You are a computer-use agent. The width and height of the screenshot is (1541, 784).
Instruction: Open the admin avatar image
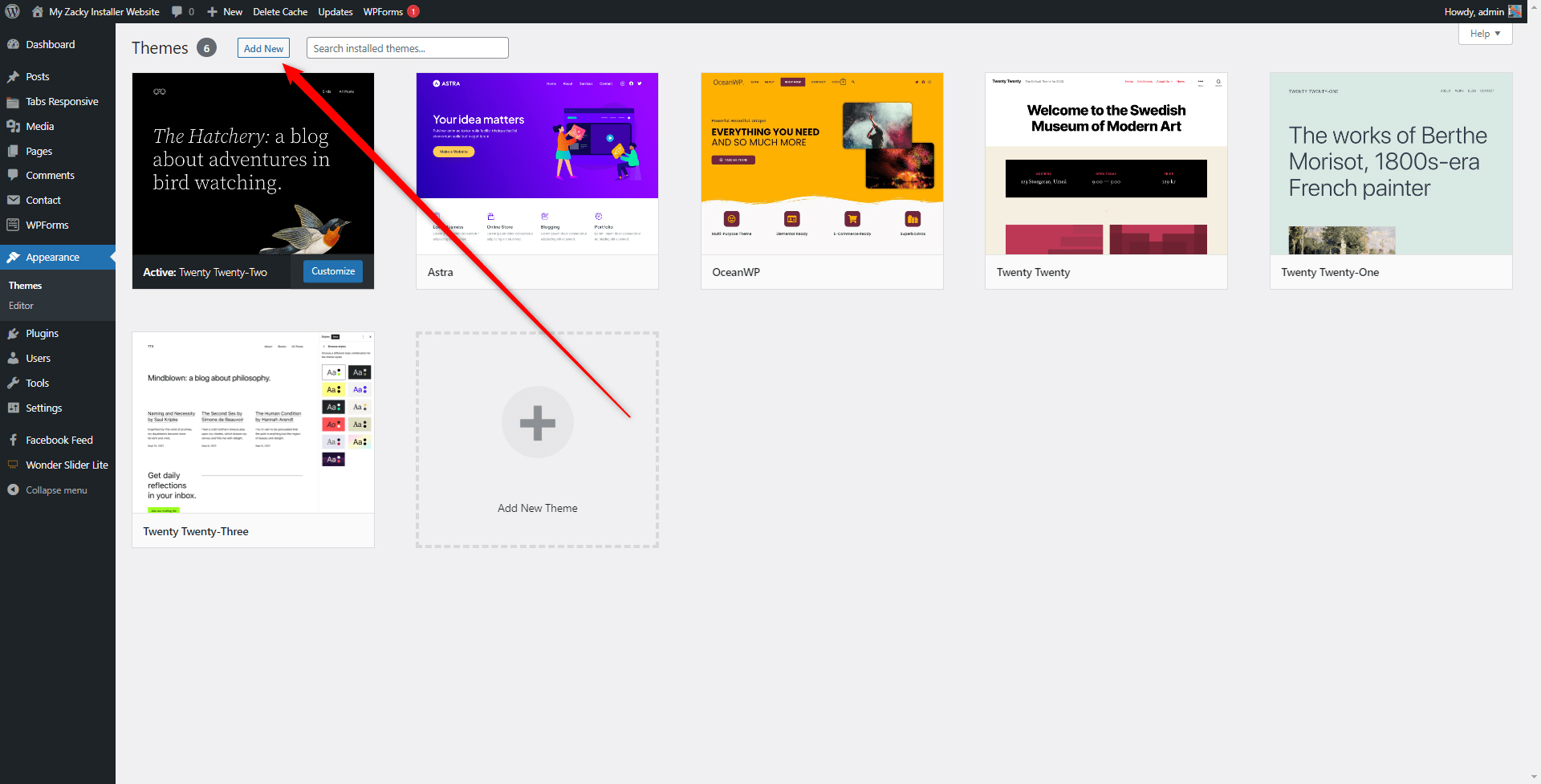click(x=1515, y=11)
